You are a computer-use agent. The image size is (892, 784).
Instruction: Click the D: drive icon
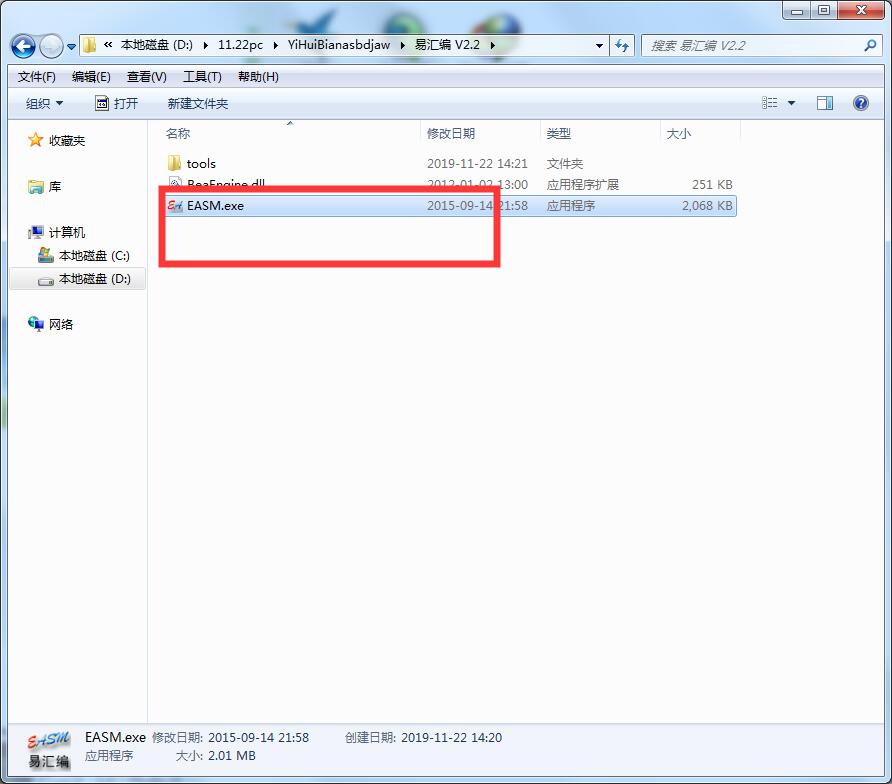pos(46,281)
